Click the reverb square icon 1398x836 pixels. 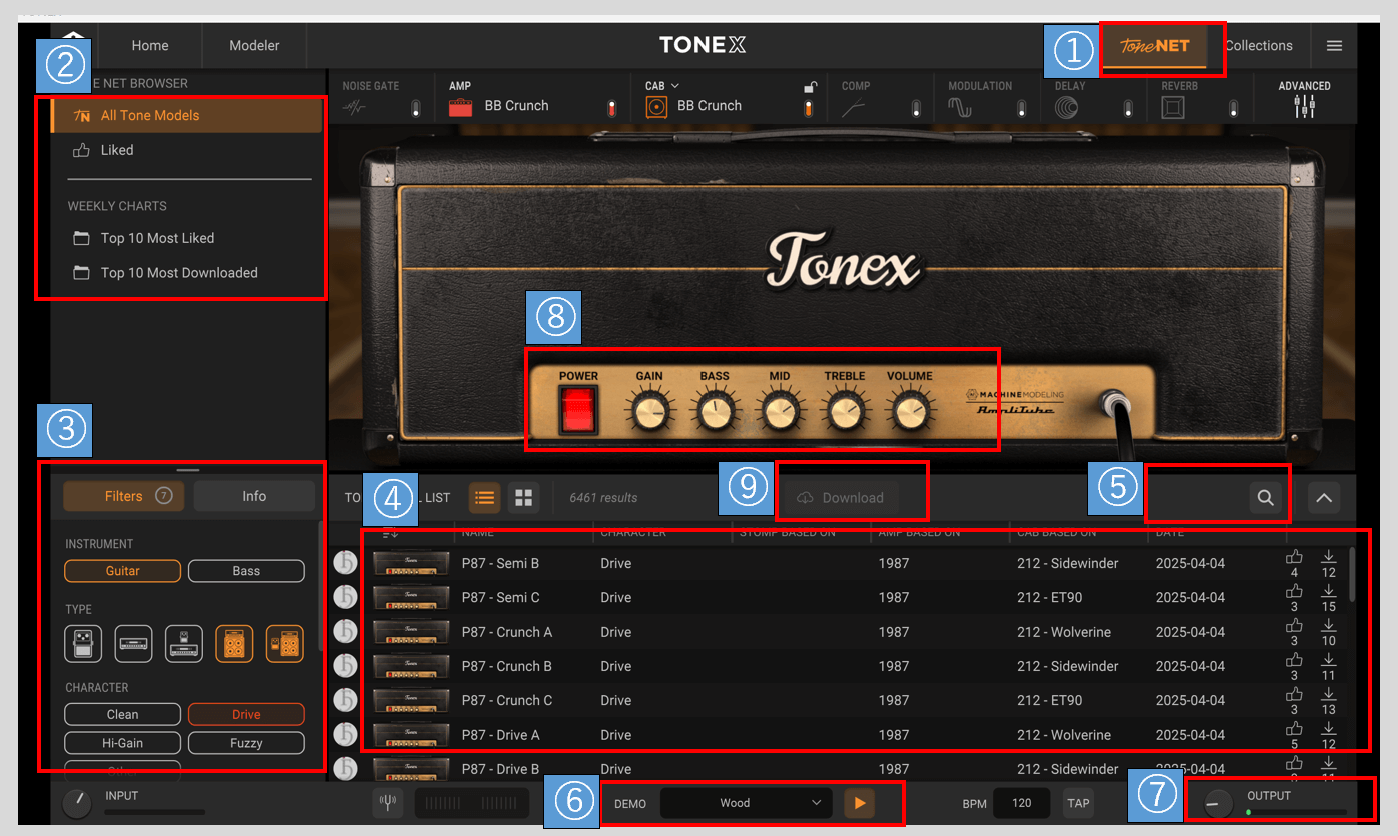(x=1174, y=107)
